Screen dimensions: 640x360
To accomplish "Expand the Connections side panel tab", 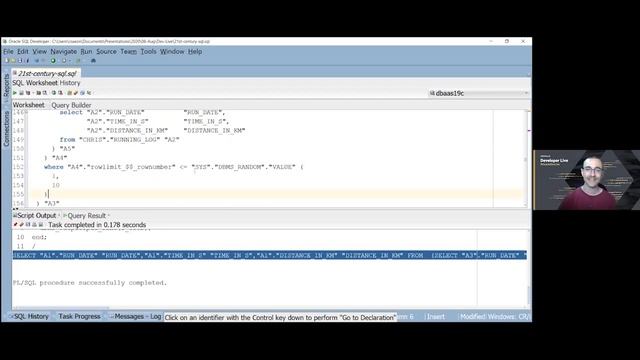I will [x=6, y=129].
